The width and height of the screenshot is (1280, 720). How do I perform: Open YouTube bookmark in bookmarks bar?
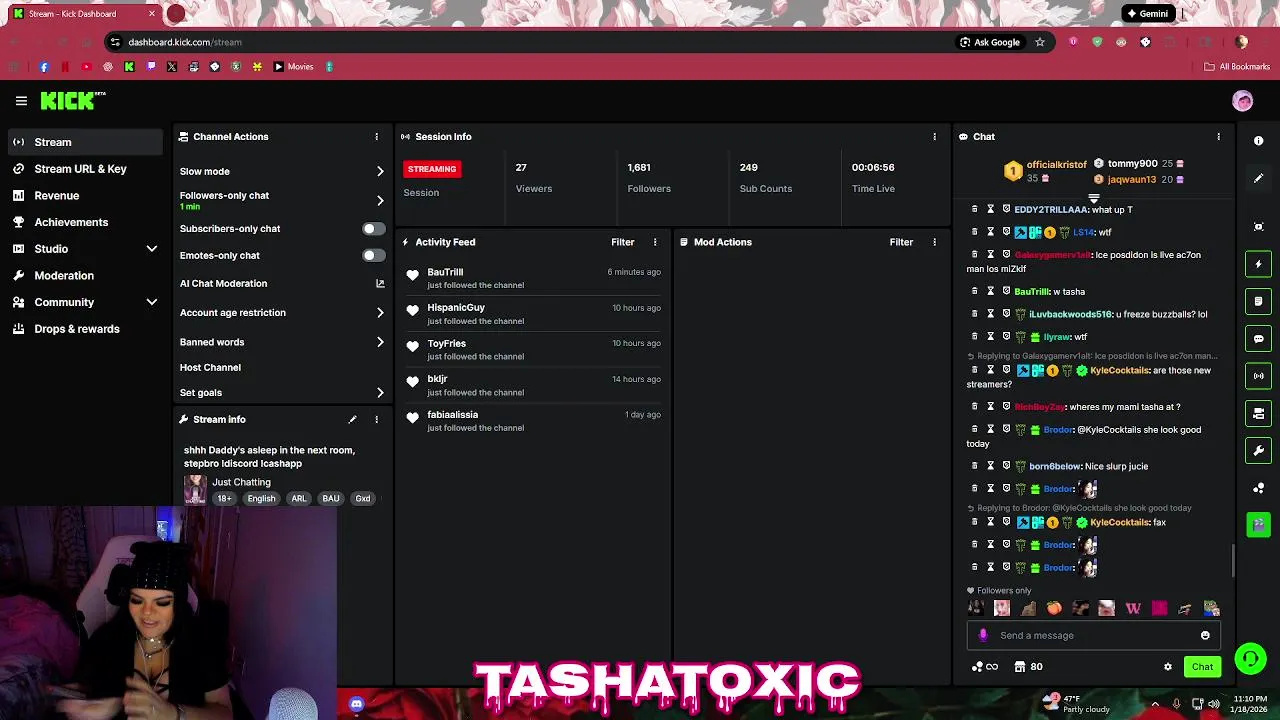[x=86, y=67]
